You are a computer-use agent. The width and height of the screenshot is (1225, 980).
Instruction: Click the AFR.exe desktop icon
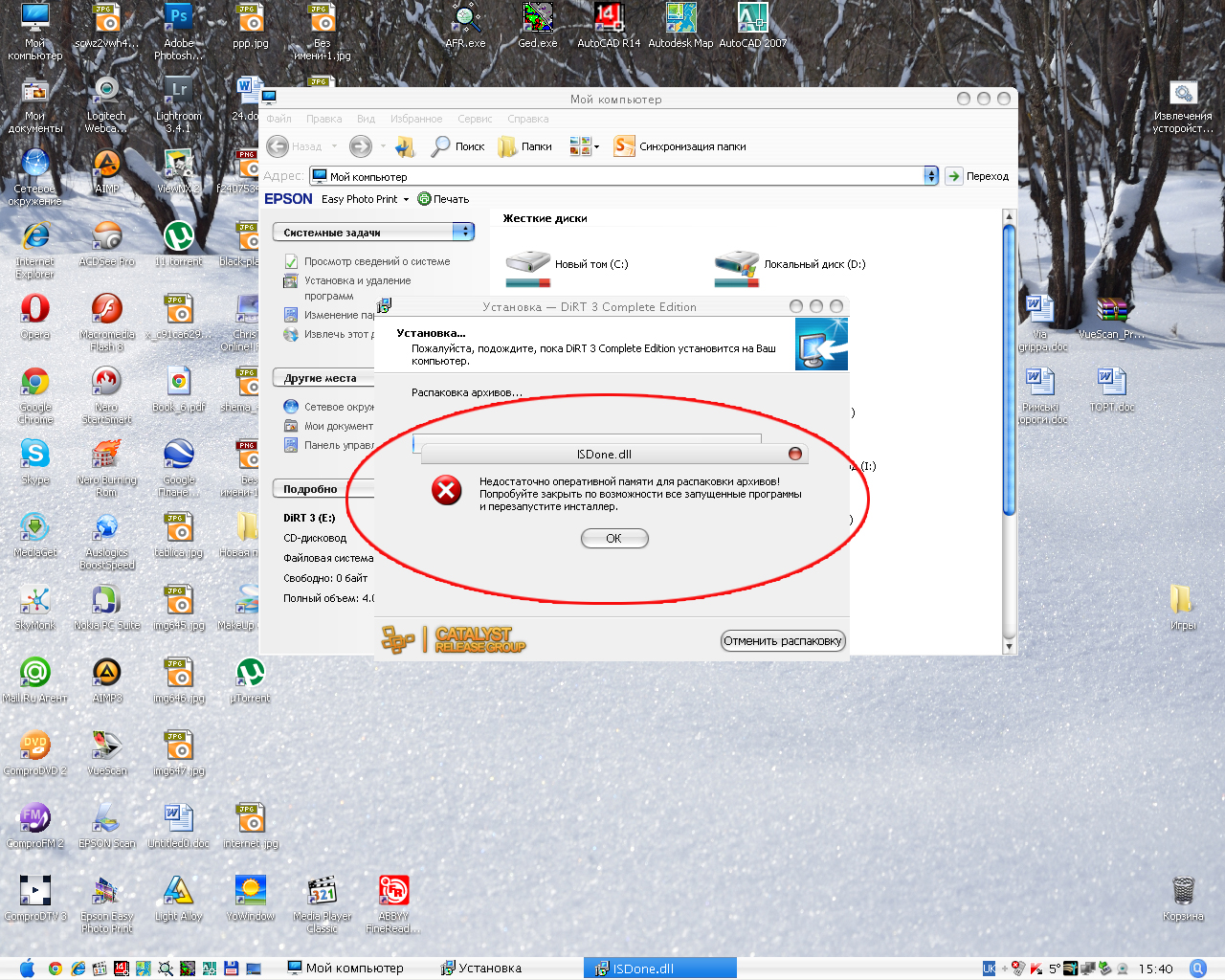tap(465, 26)
